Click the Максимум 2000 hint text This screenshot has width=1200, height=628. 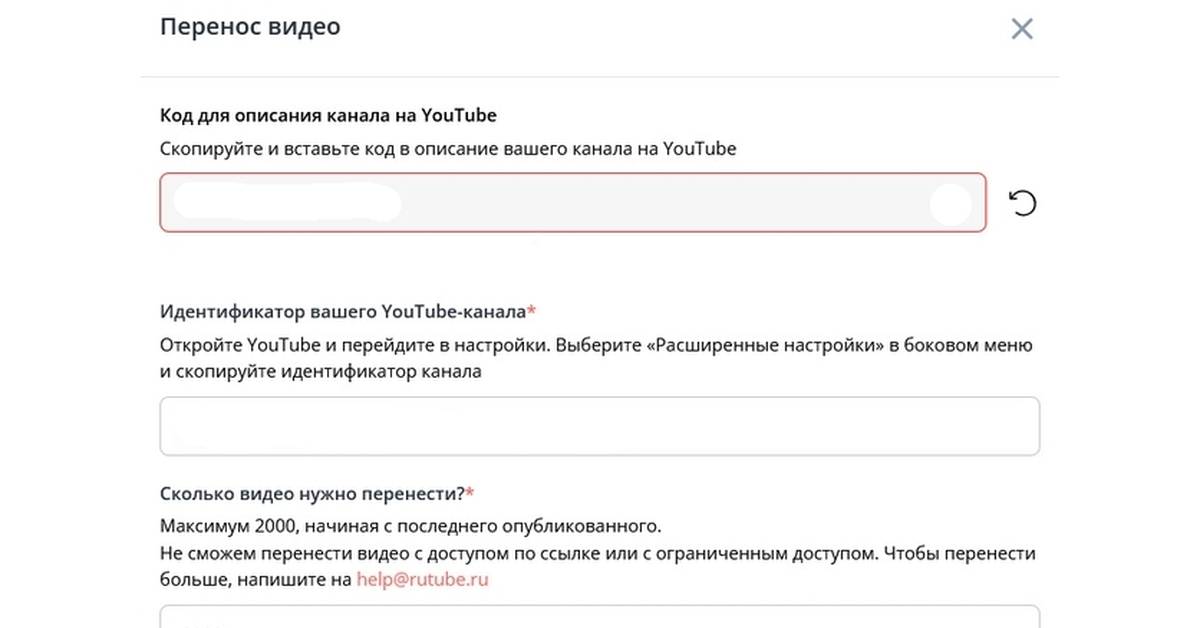(x=410, y=526)
